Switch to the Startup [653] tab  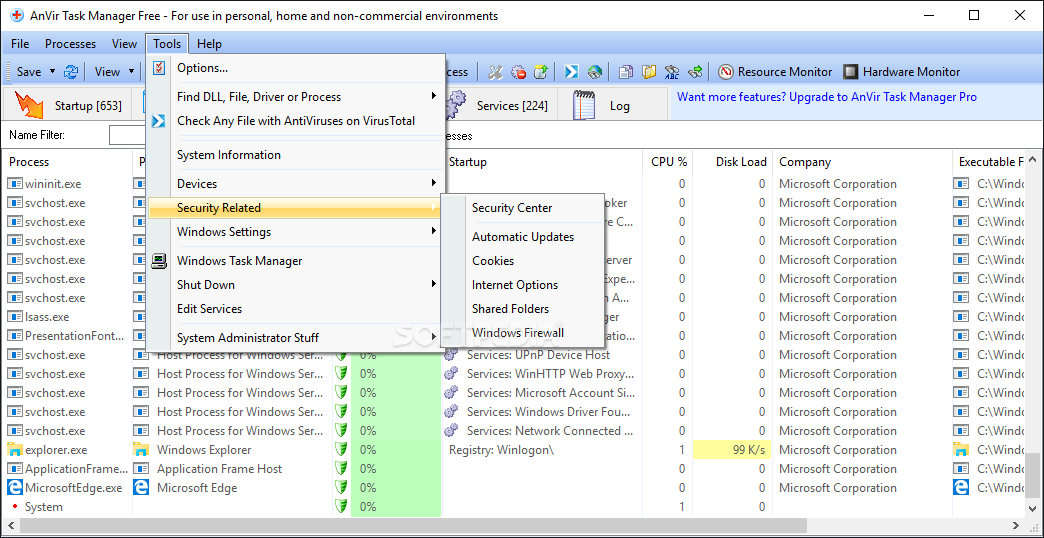tap(67, 105)
